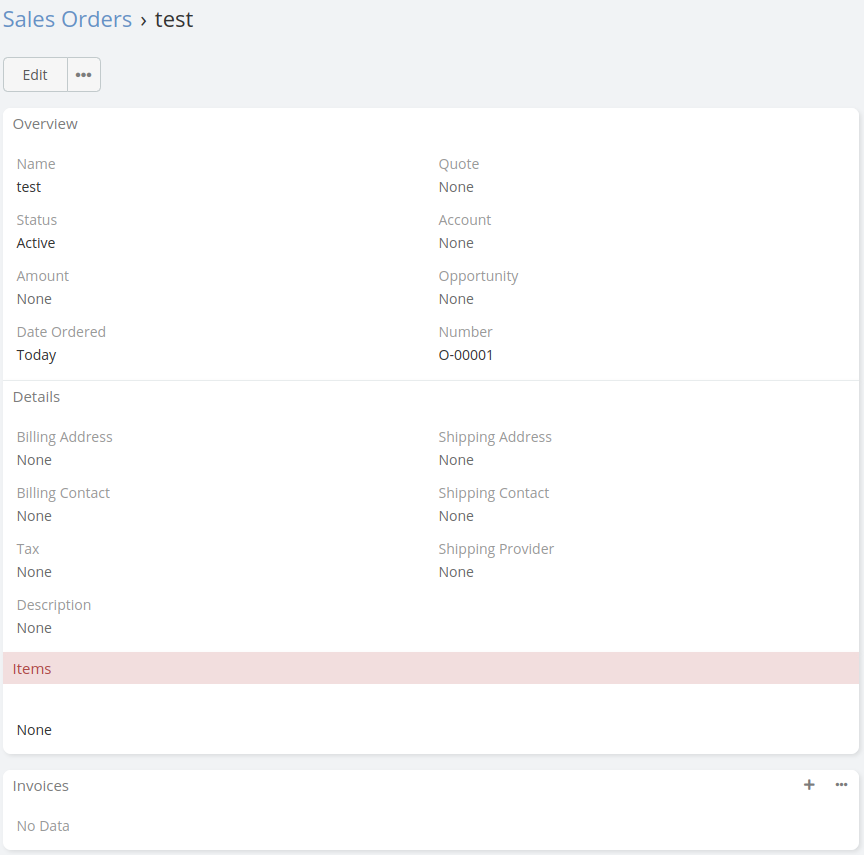Click the Opportunity field's None value
Image resolution: width=864 pixels, height=855 pixels.
click(456, 299)
